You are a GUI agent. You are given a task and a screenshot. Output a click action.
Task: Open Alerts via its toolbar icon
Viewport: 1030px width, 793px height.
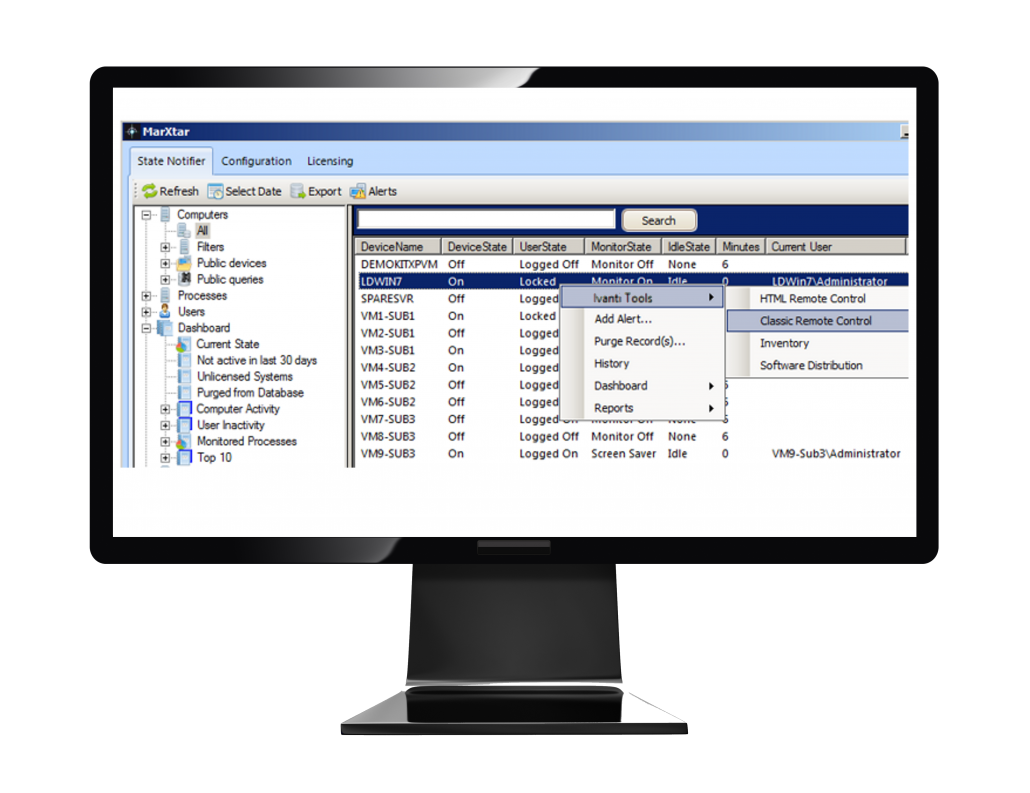[357, 191]
